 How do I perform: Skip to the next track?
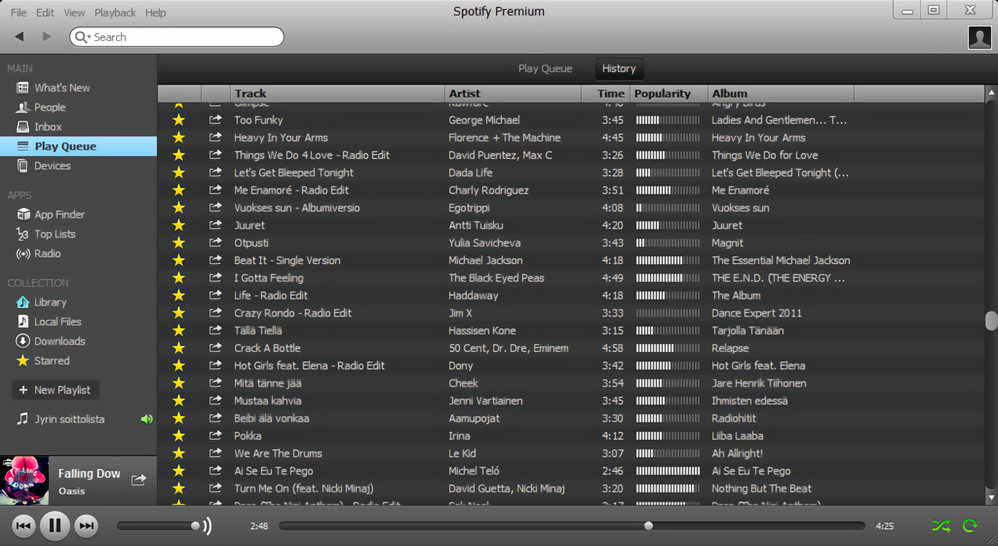[86, 526]
